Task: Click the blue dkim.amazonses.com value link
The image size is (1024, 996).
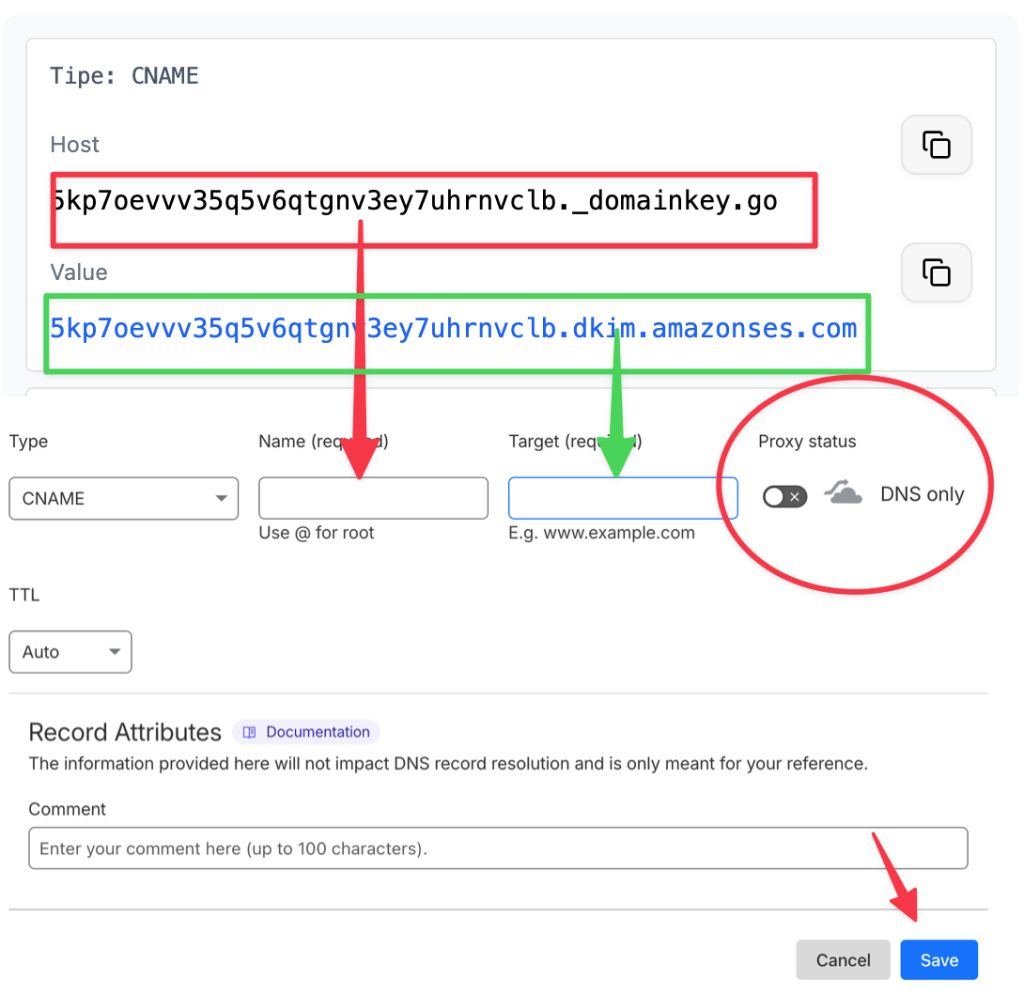Action: click(x=453, y=328)
